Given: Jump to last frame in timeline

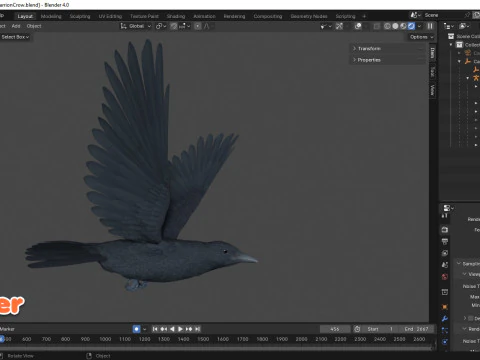Looking at the screenshot, I should [197, 329].
